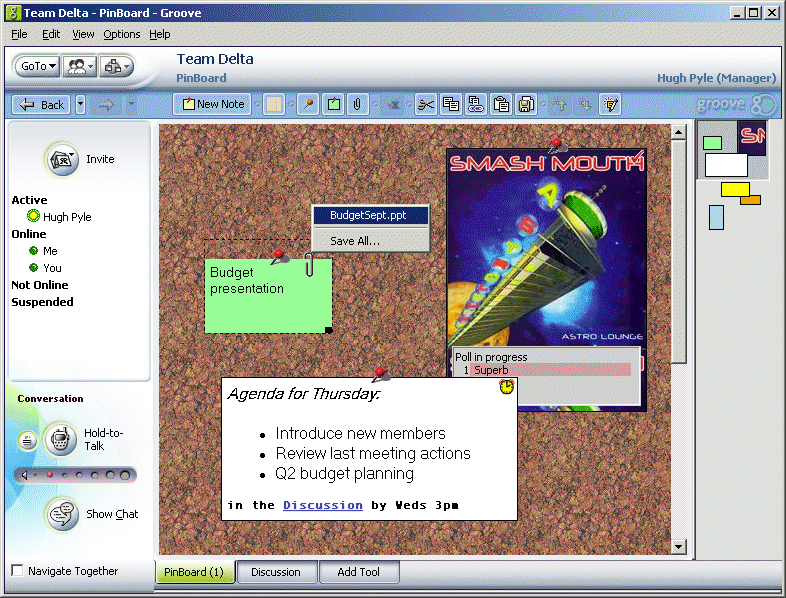The image size is (786, 598).
Task: Click the clock icon on agenda note
Action: click(x=506, y=387)
